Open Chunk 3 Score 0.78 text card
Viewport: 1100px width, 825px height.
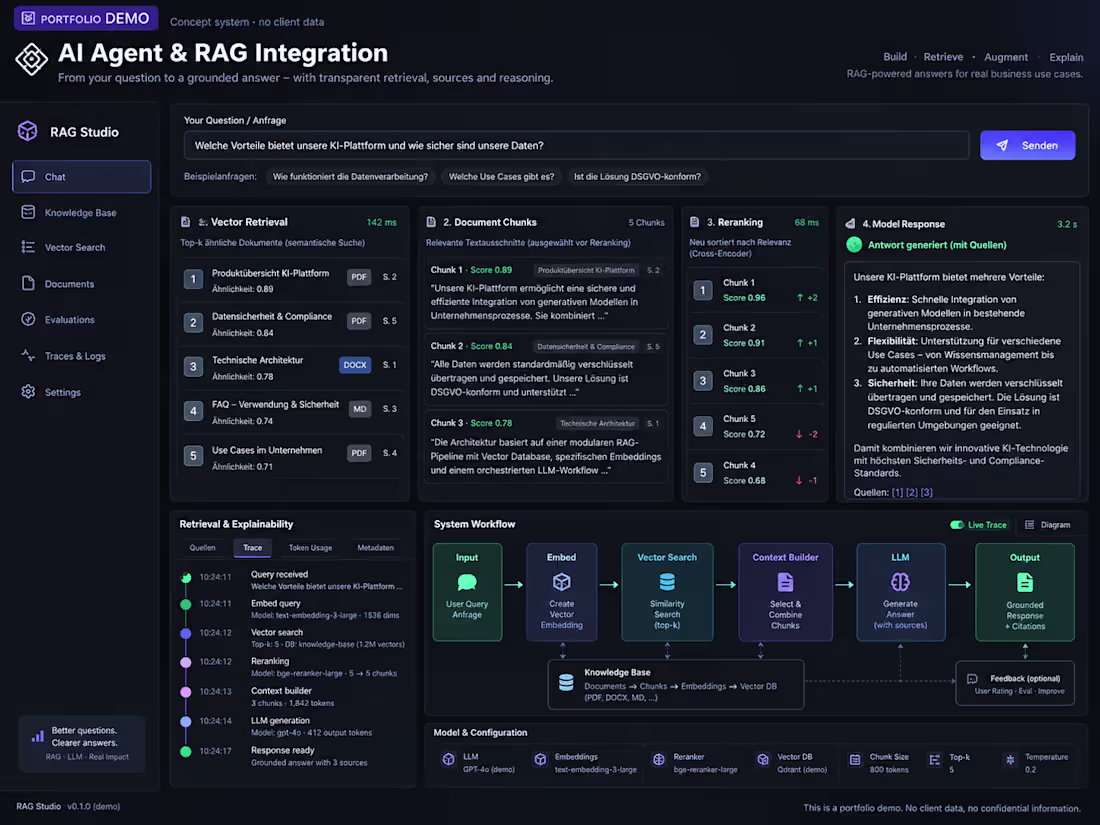(x=546, y=448)
